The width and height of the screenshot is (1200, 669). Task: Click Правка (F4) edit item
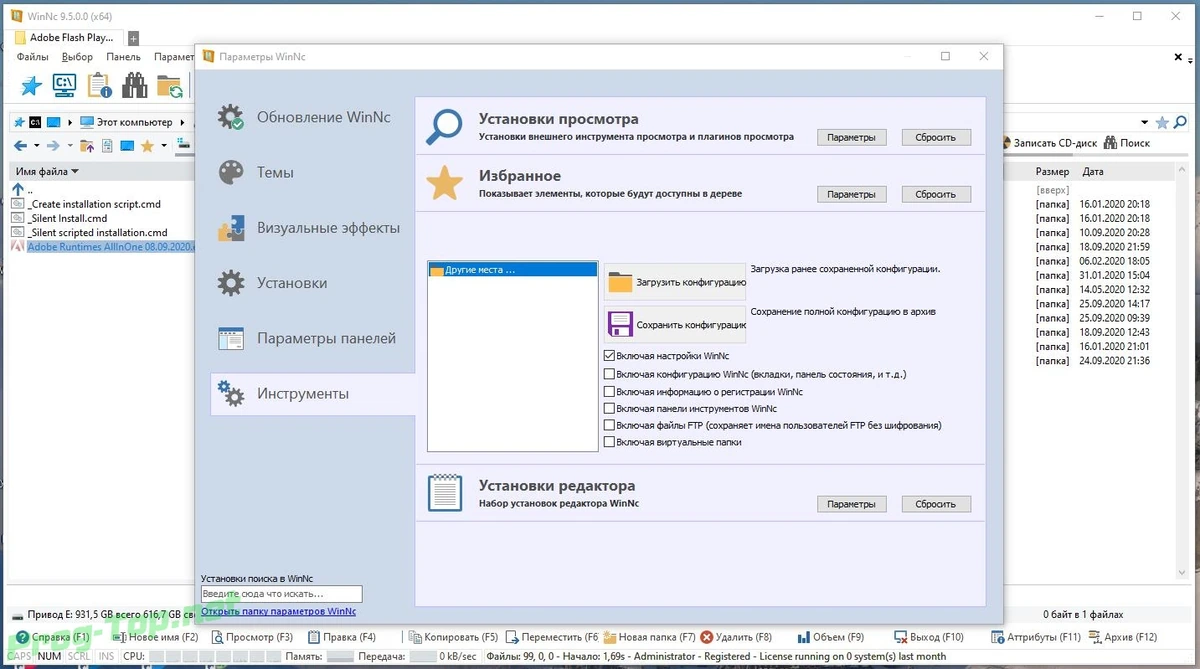[x=342, y=637]
